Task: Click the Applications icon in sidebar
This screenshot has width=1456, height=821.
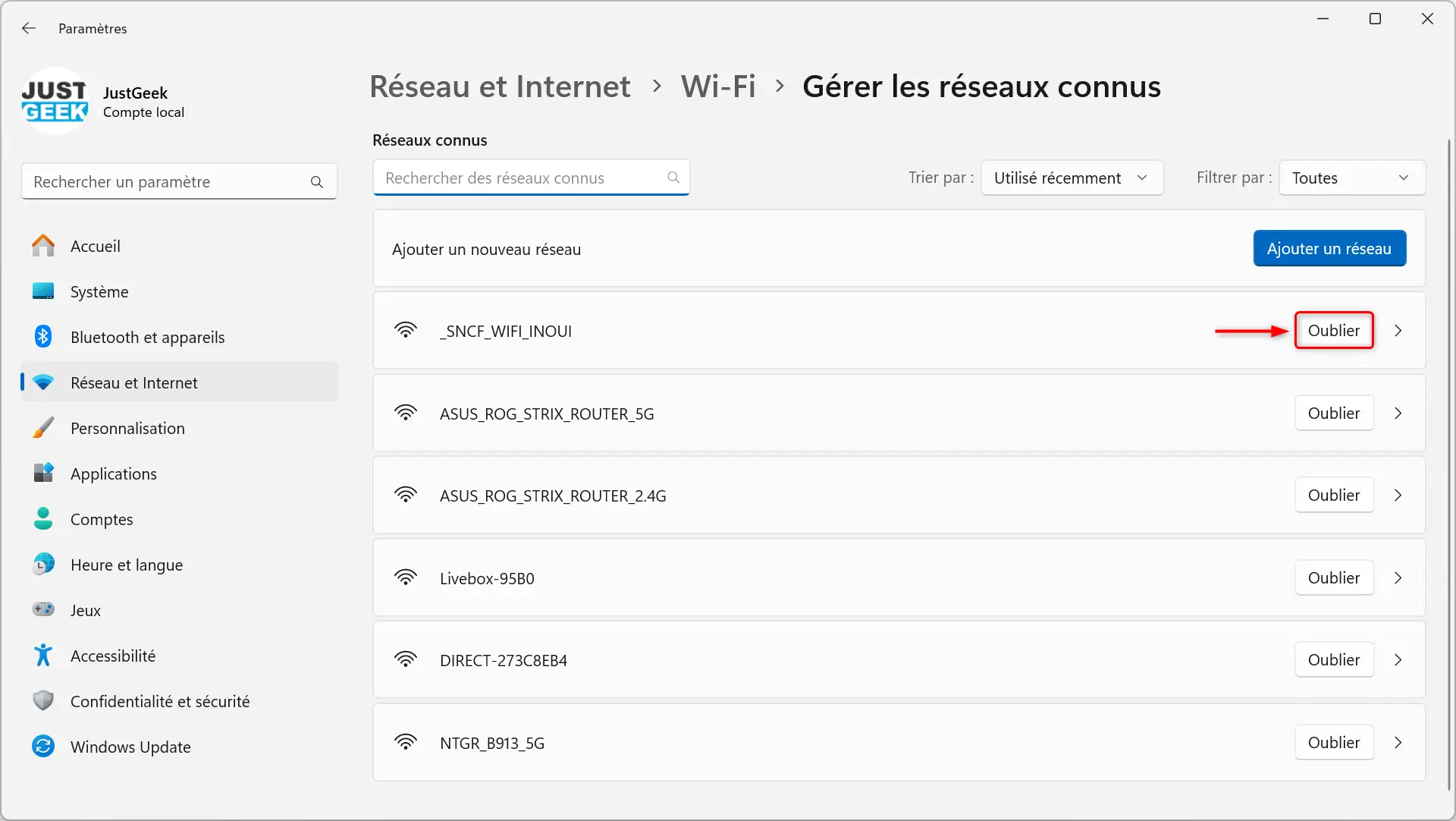Action: [x=43, y=473]
